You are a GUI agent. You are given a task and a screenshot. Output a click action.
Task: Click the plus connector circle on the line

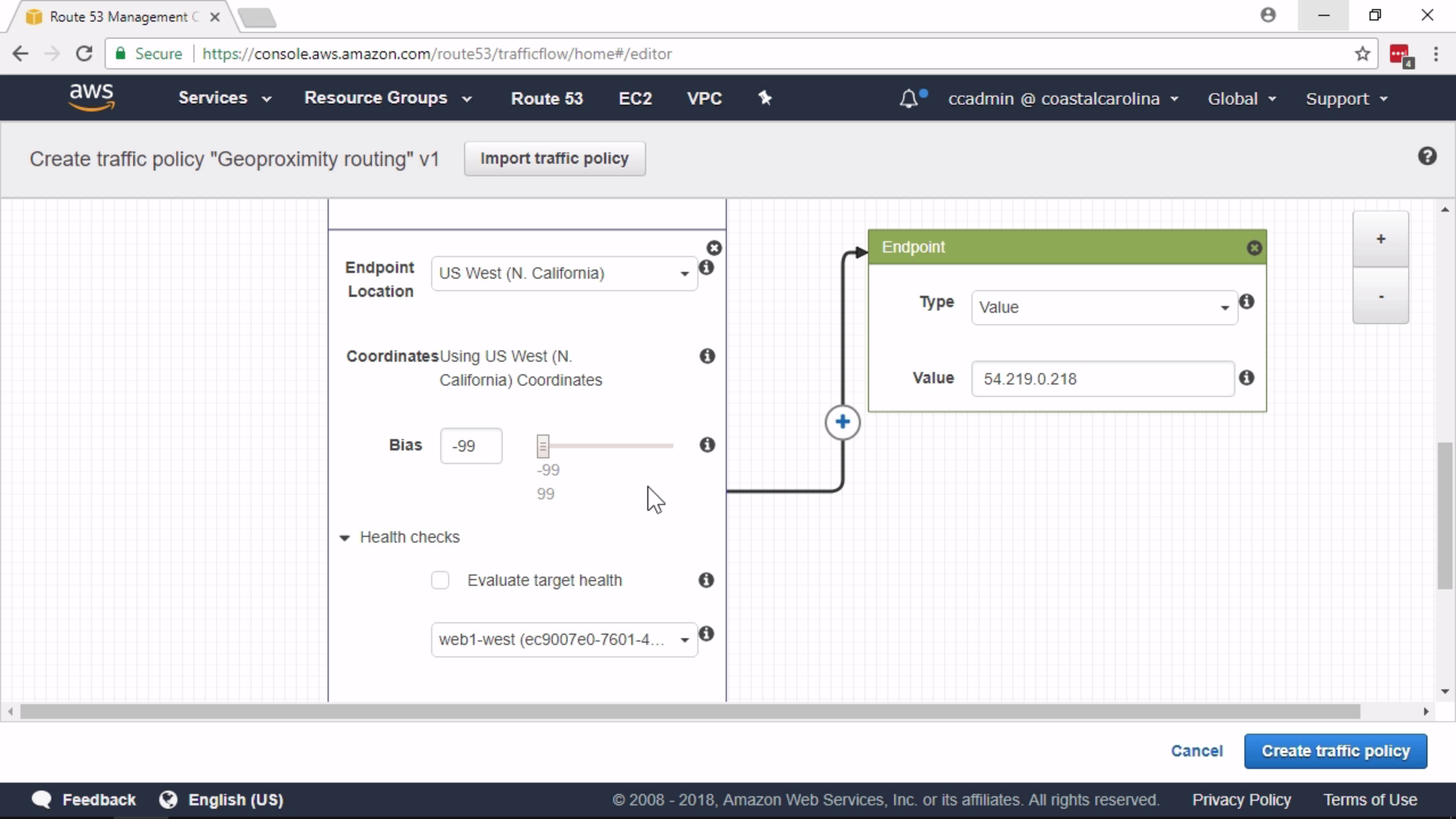843,422
